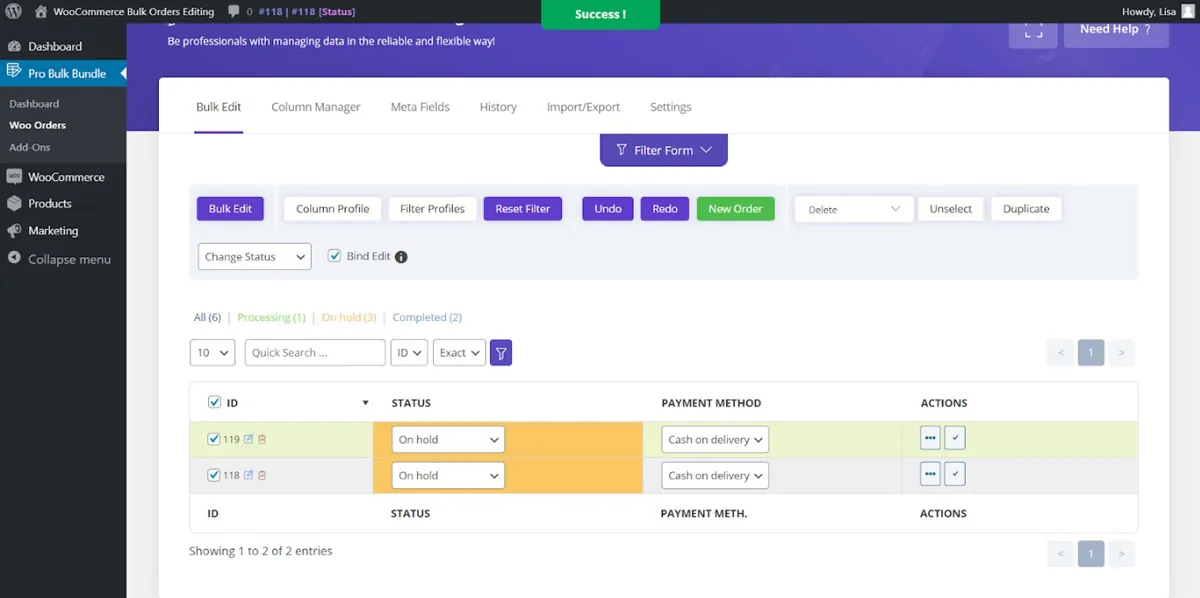Image resolution: width=1200 pixels, height=598 pixels.
Task: Untick the checkbox for order 119
Action: point(214,438)
